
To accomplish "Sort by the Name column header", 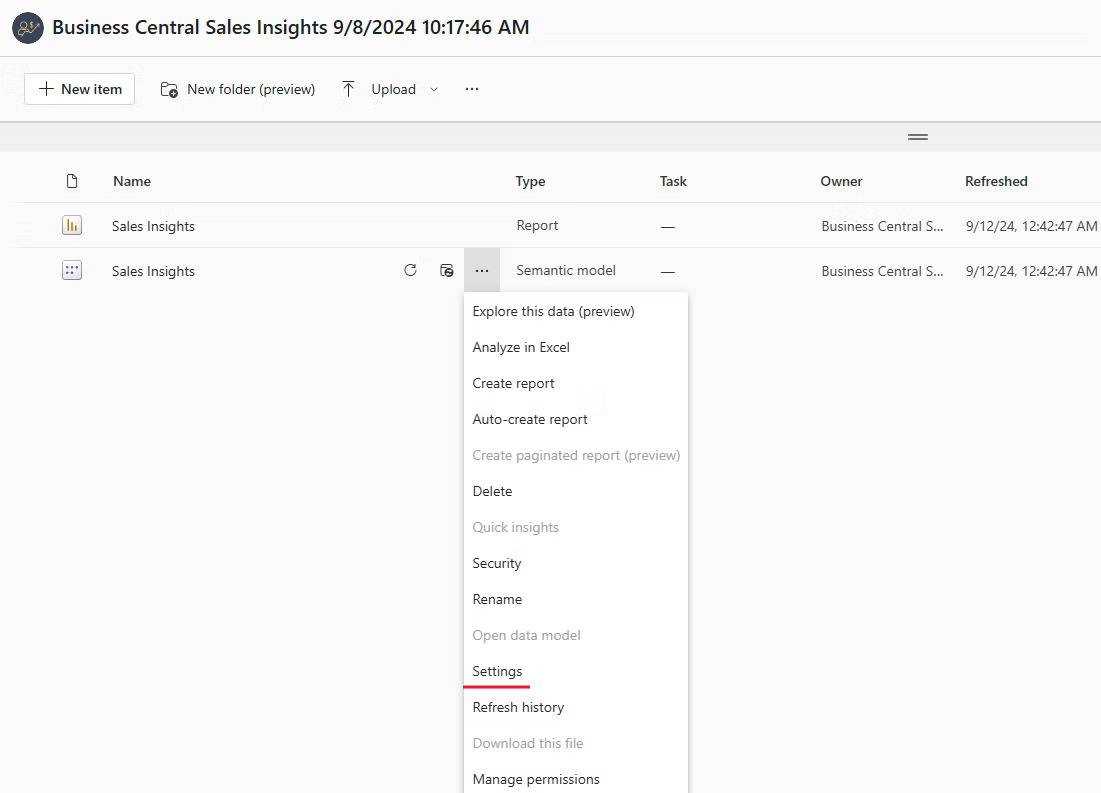I will click(x=132, y=181).
